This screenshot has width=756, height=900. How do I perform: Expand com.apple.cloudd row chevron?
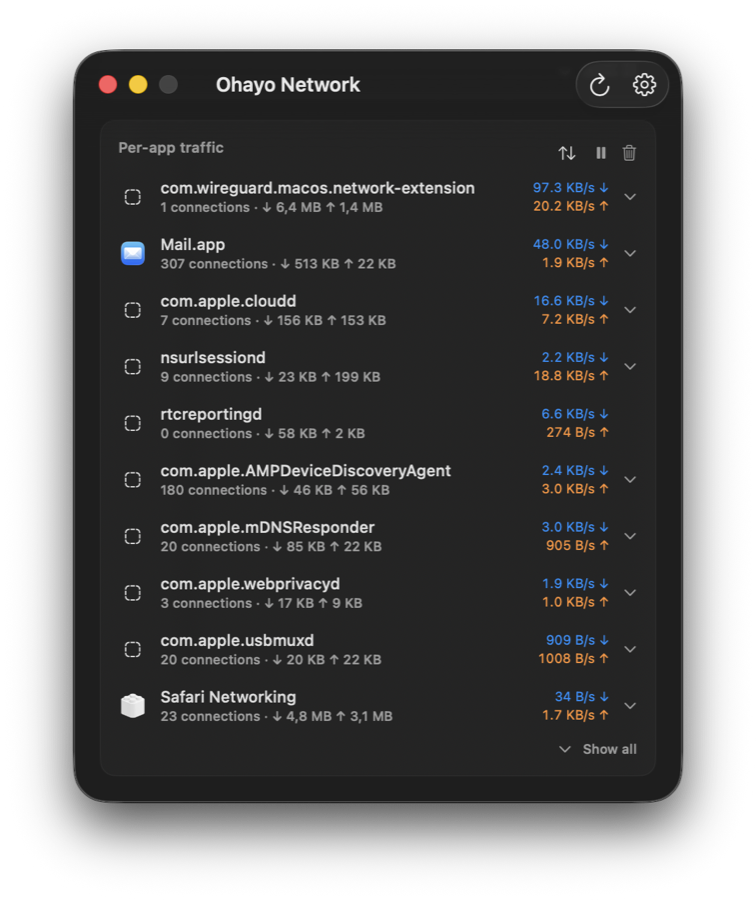[630, 310]
